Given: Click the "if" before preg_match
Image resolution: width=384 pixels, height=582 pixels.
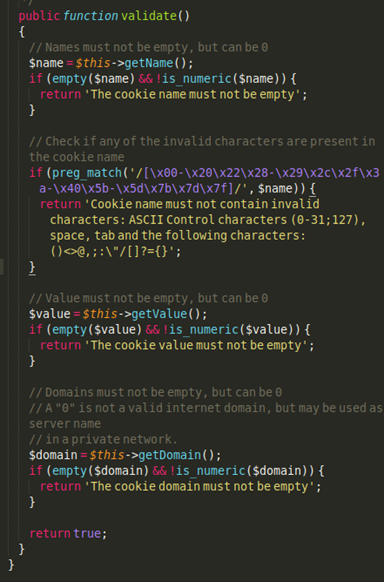Looking at the screenshot, I should point(36,173).
